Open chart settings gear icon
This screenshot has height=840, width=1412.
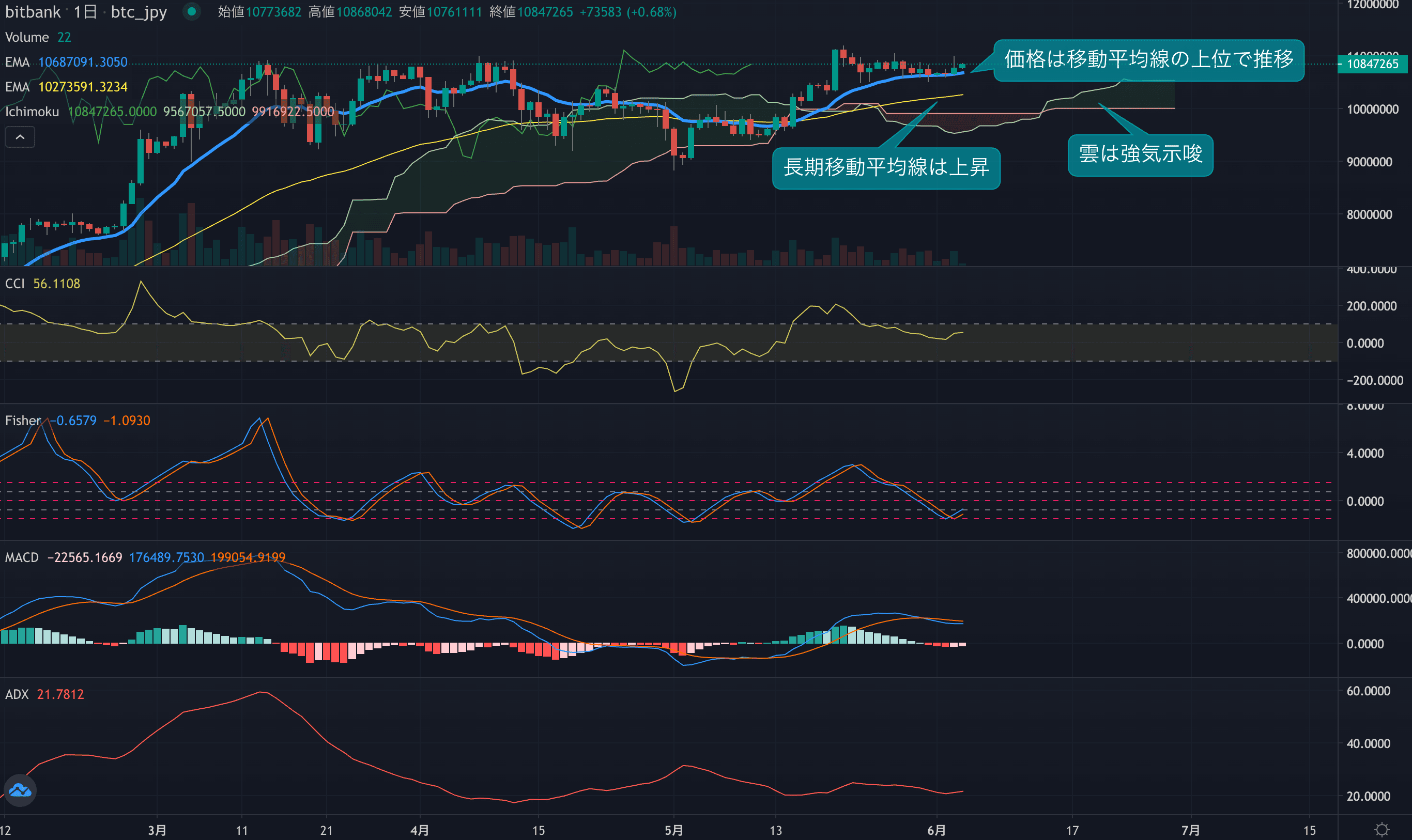(1382, 829)
